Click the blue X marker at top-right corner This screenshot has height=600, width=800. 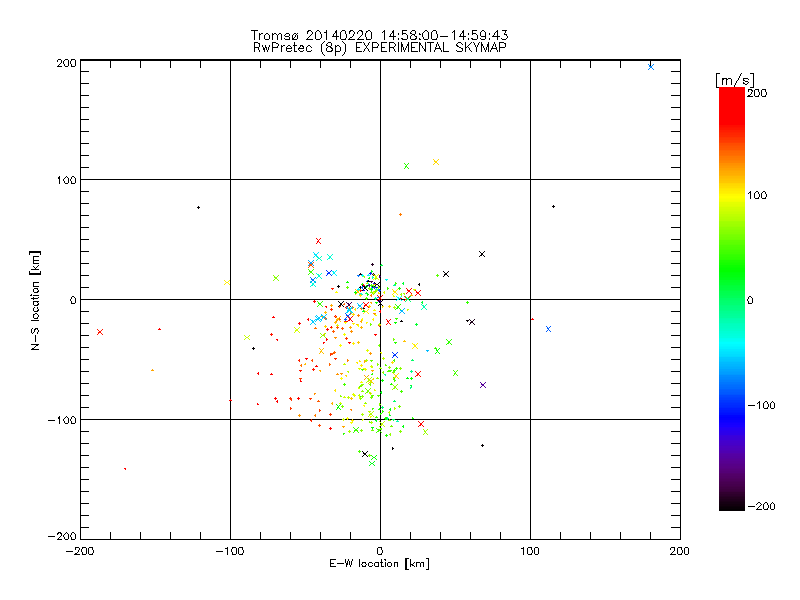tap(651, 67)
